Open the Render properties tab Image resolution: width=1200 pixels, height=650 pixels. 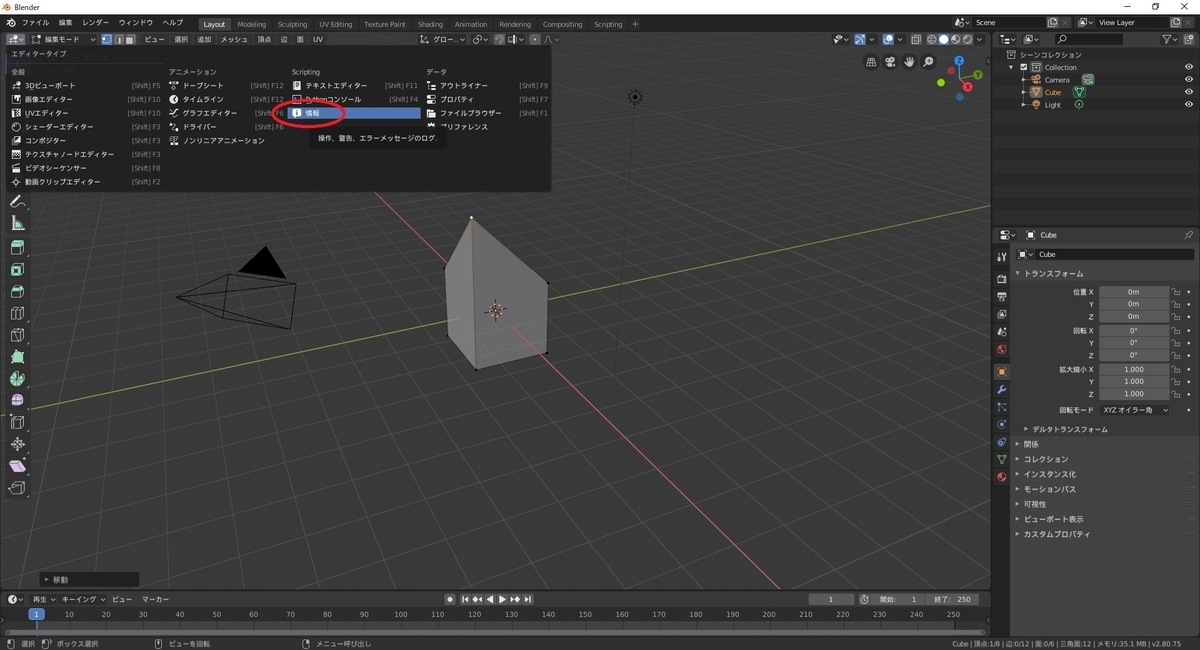coord(1000,281)
